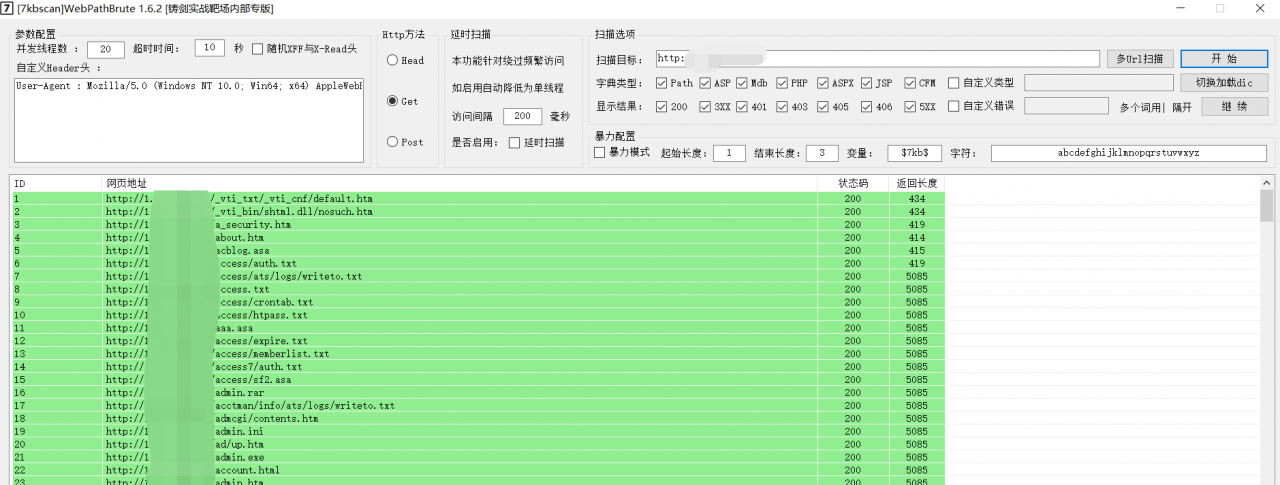Select the Head HTTP method
1280x485 pixels.
pos(393,60)
